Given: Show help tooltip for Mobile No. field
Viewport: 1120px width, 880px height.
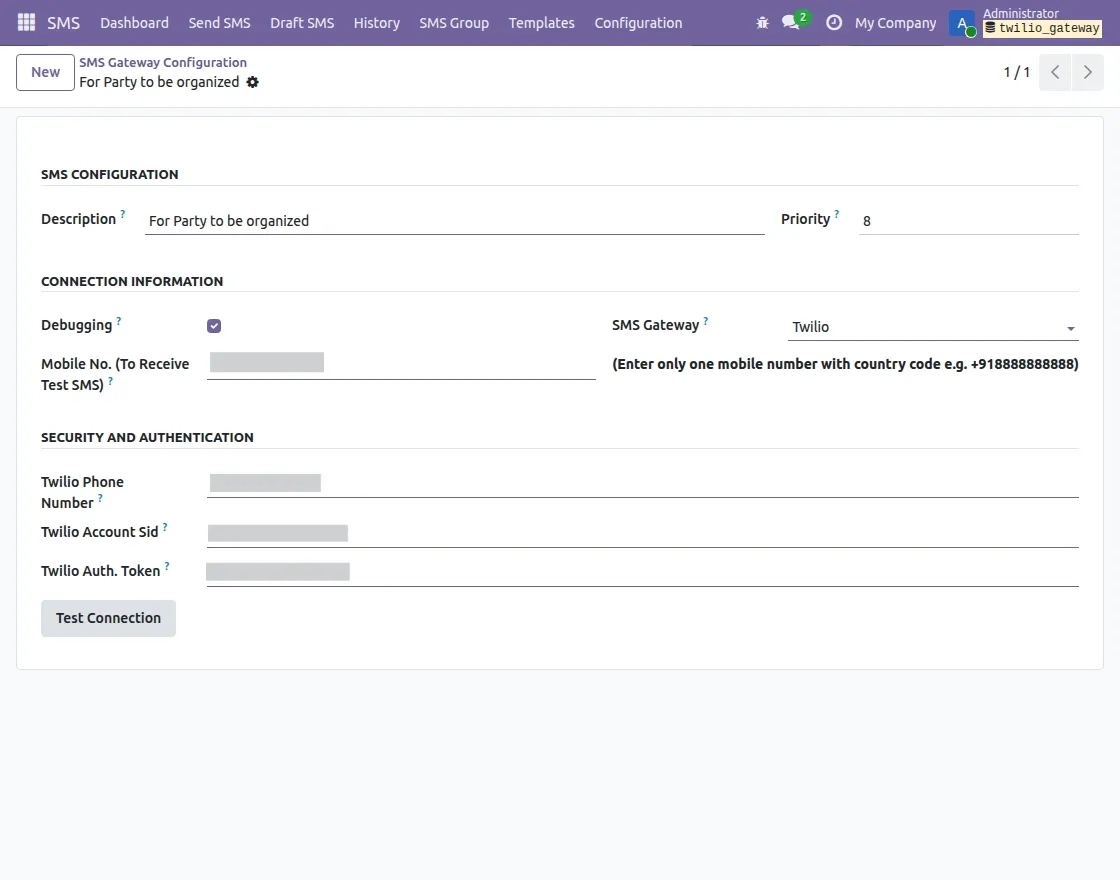Looking at the screenshot, I should point(110,381).
